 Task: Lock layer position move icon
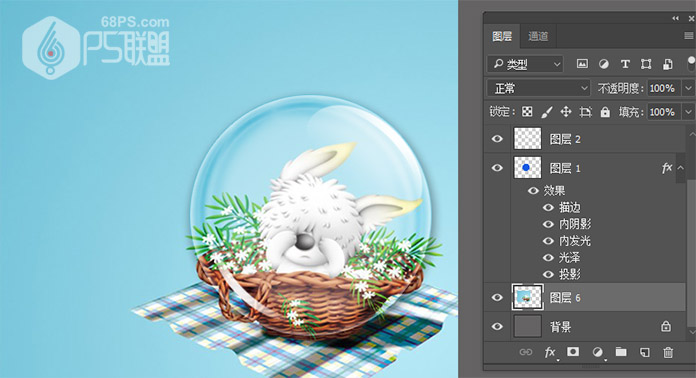(566, 111)
